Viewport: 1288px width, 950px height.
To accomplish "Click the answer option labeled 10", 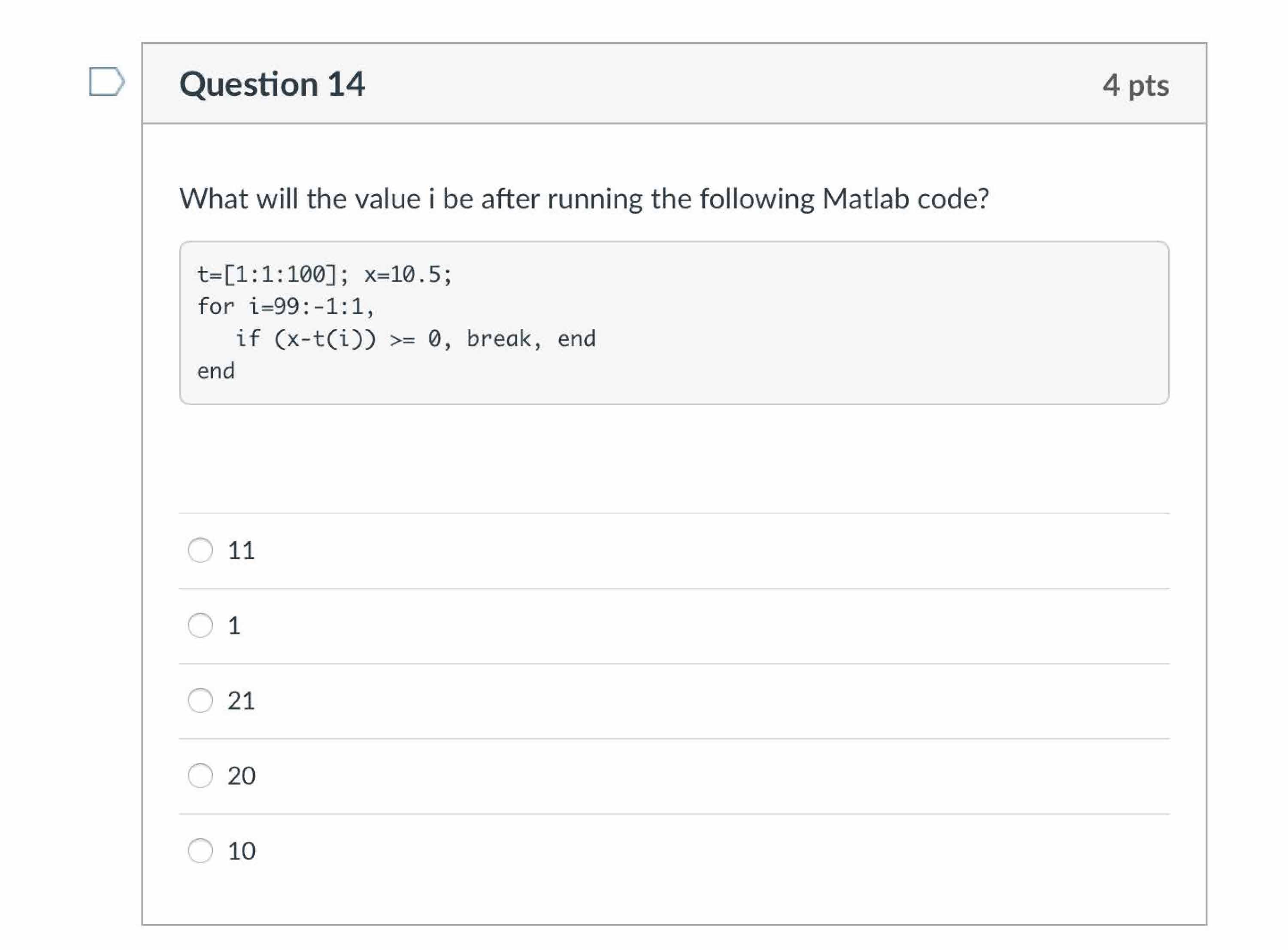I will point(242,850).
